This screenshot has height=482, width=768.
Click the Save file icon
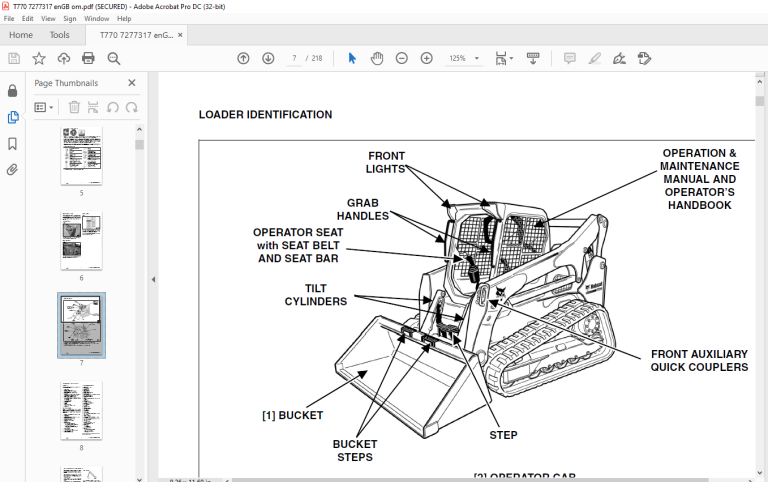(14, 59)
